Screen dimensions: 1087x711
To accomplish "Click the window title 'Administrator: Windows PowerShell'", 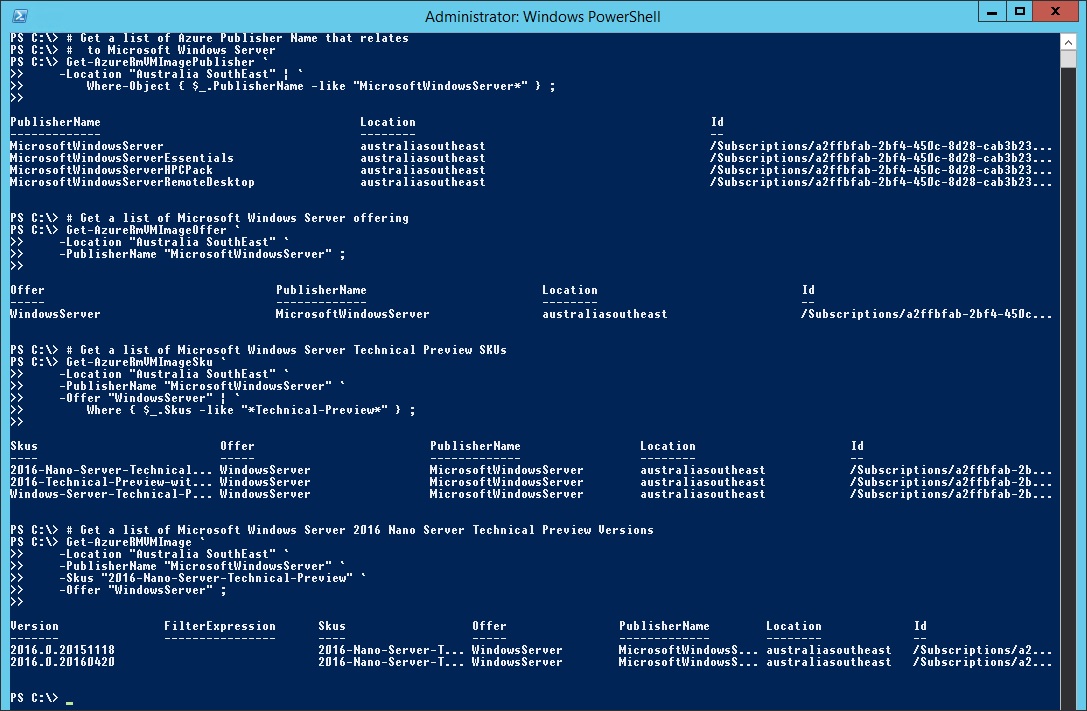I will 542,17.
